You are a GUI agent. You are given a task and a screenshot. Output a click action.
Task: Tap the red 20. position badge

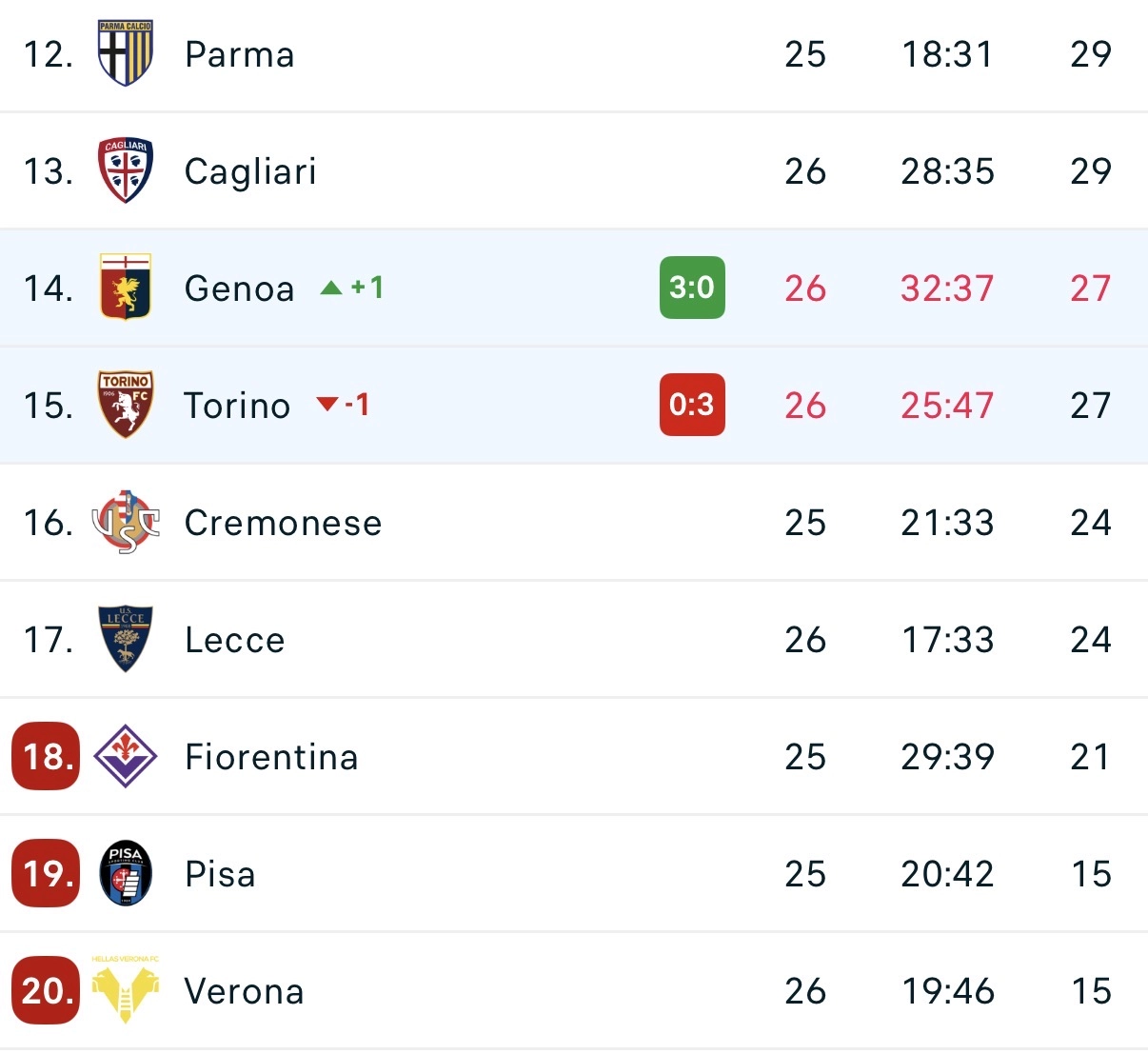click(x=46, y=990)
